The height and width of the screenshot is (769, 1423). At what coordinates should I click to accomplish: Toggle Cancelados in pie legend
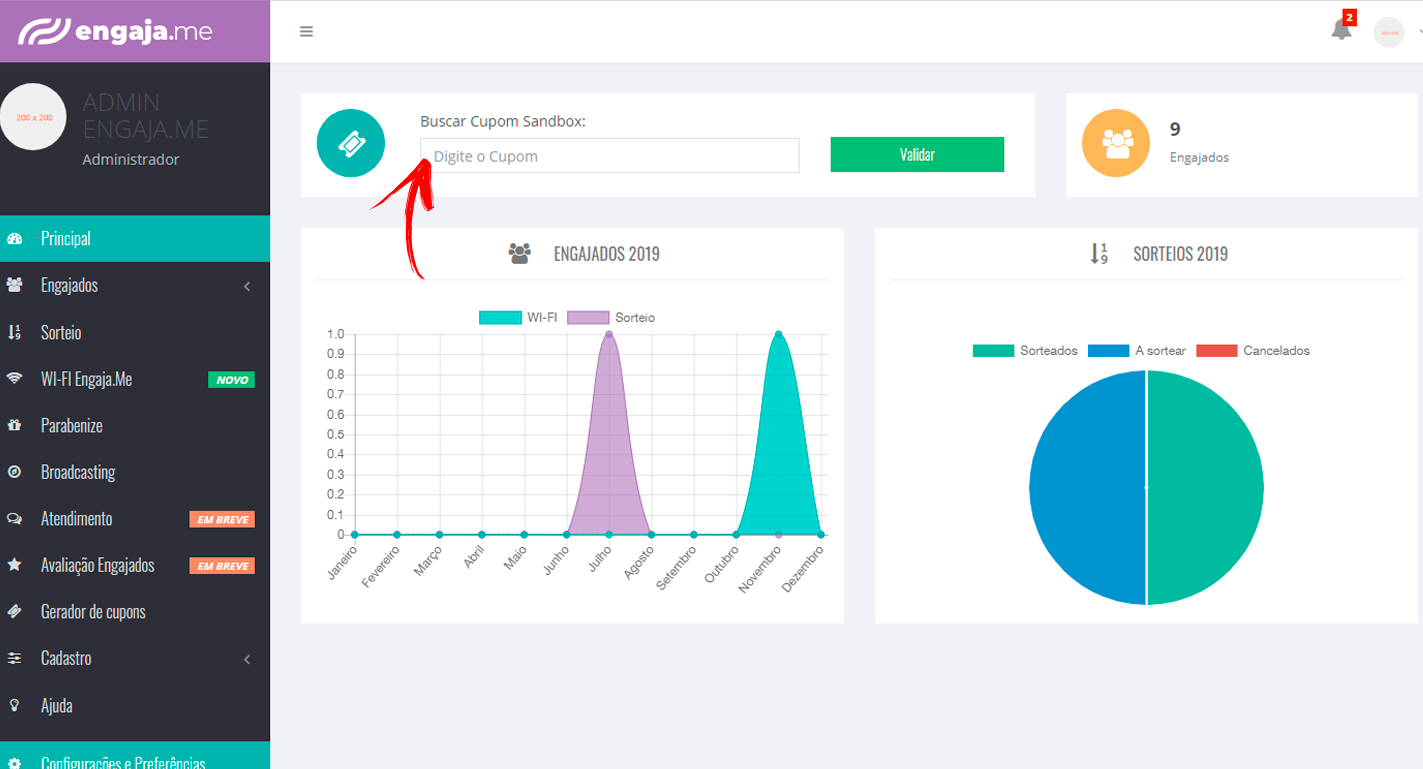(x=1253, y=351)
